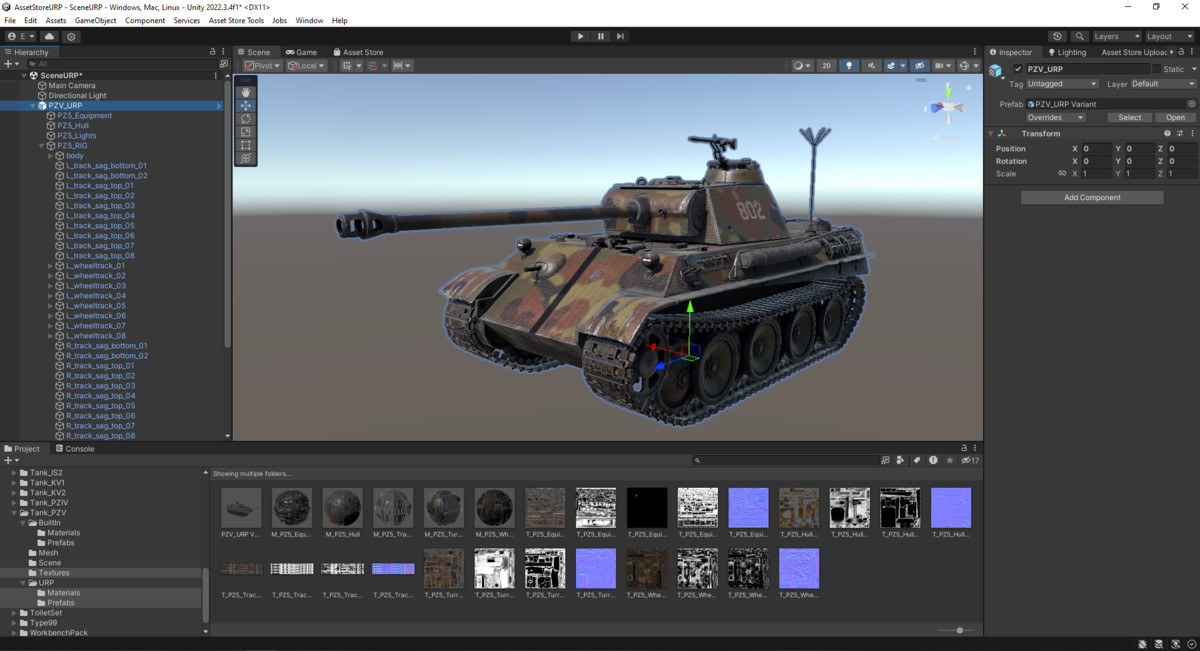Switch to the Game tab
Image resolution: width=1200 pixels, height=651 pixels.
(x=301, y=51)
